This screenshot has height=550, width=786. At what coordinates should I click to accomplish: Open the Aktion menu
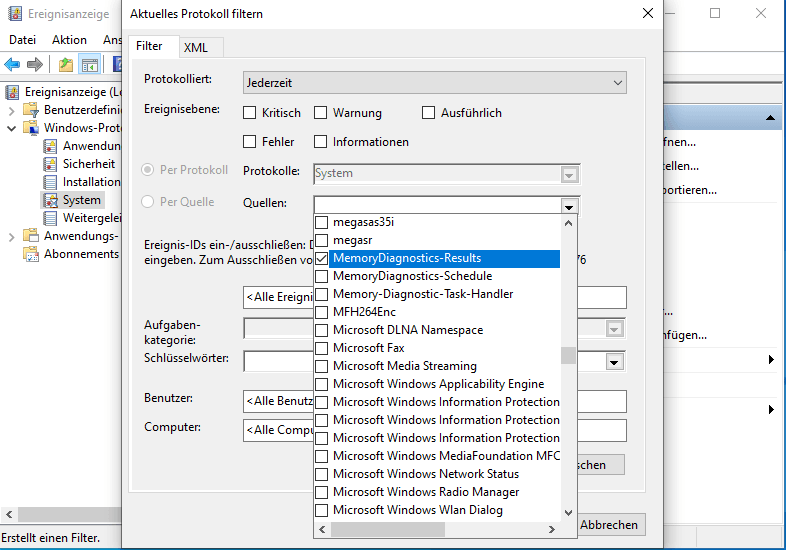[69, 40]
